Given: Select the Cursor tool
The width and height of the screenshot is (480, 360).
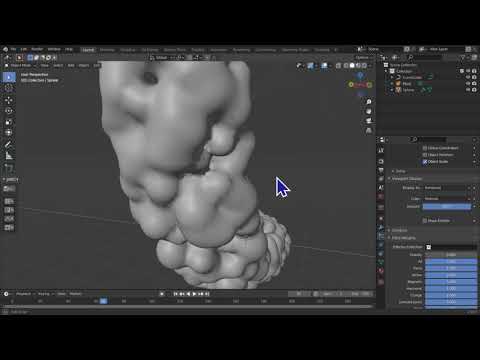Looking at the screenshot, I should (9, 88).
